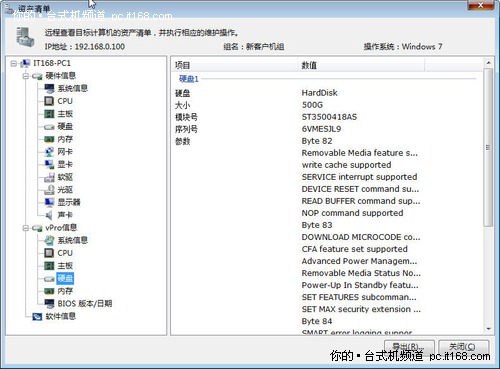Select the 网卡 network card icon
Viewport: 500px width, 369px height.
pos(49,152)
